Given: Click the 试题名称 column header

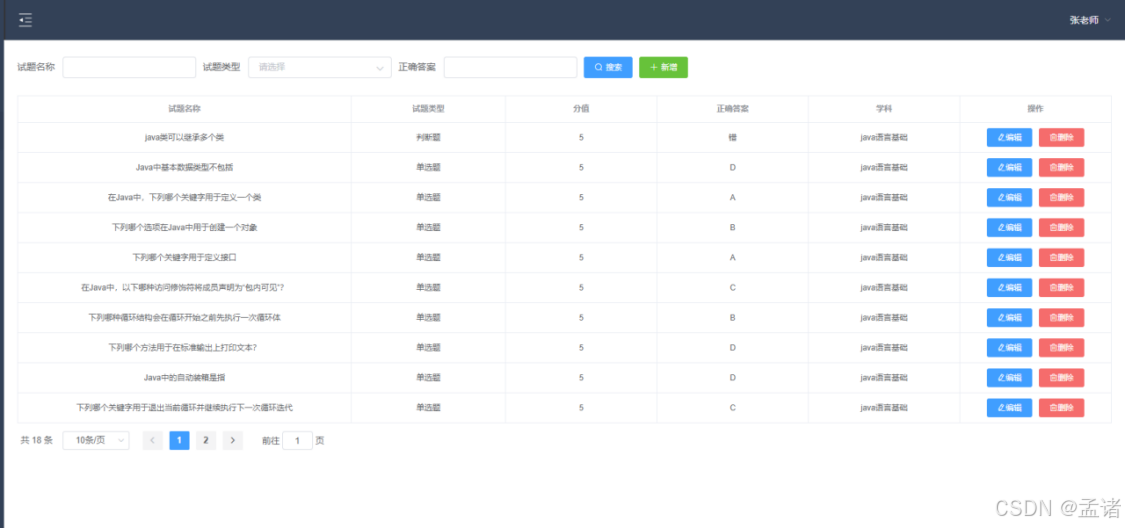Looking at the screenshot, I should pyautogui.click(x=184, y=109).
